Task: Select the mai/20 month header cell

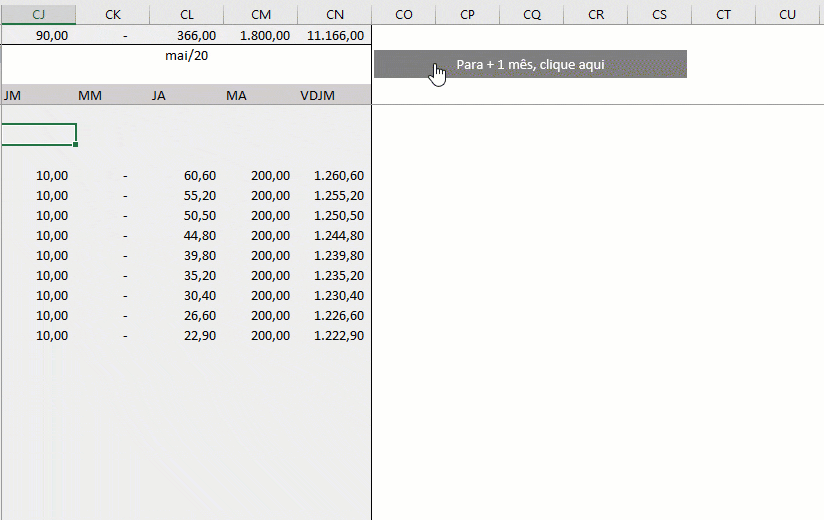Action: 186,56
